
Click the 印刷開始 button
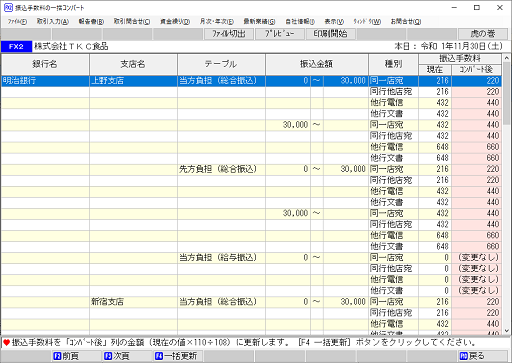click(x=330, y=34)
